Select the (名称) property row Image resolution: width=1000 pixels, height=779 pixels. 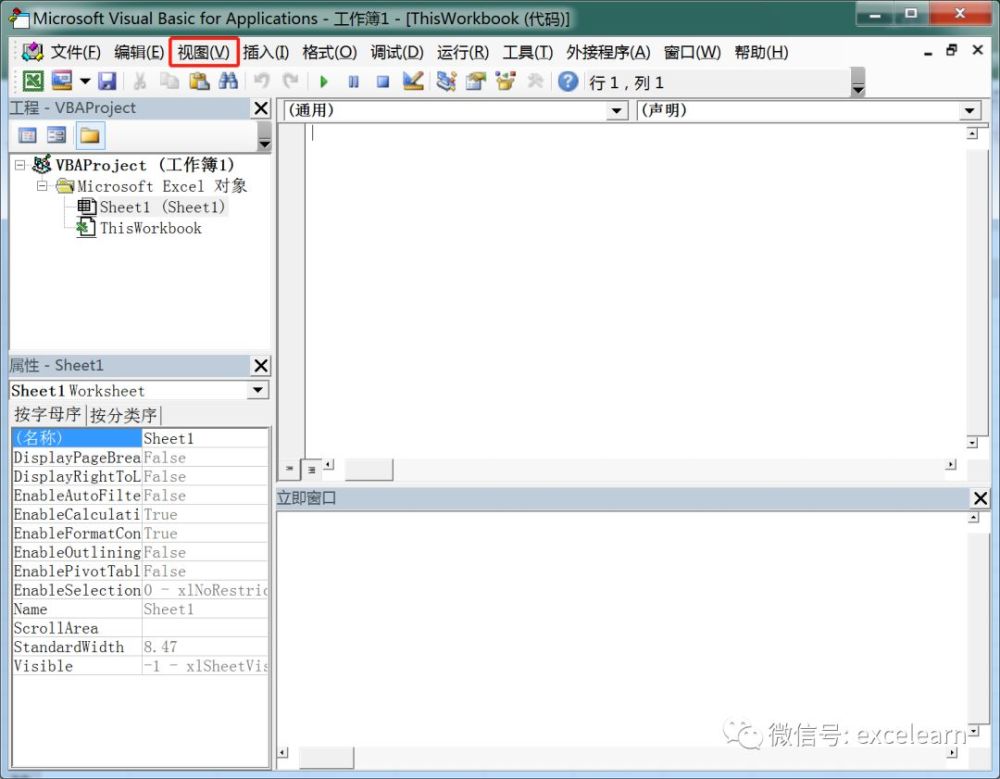tap(140, 438)
